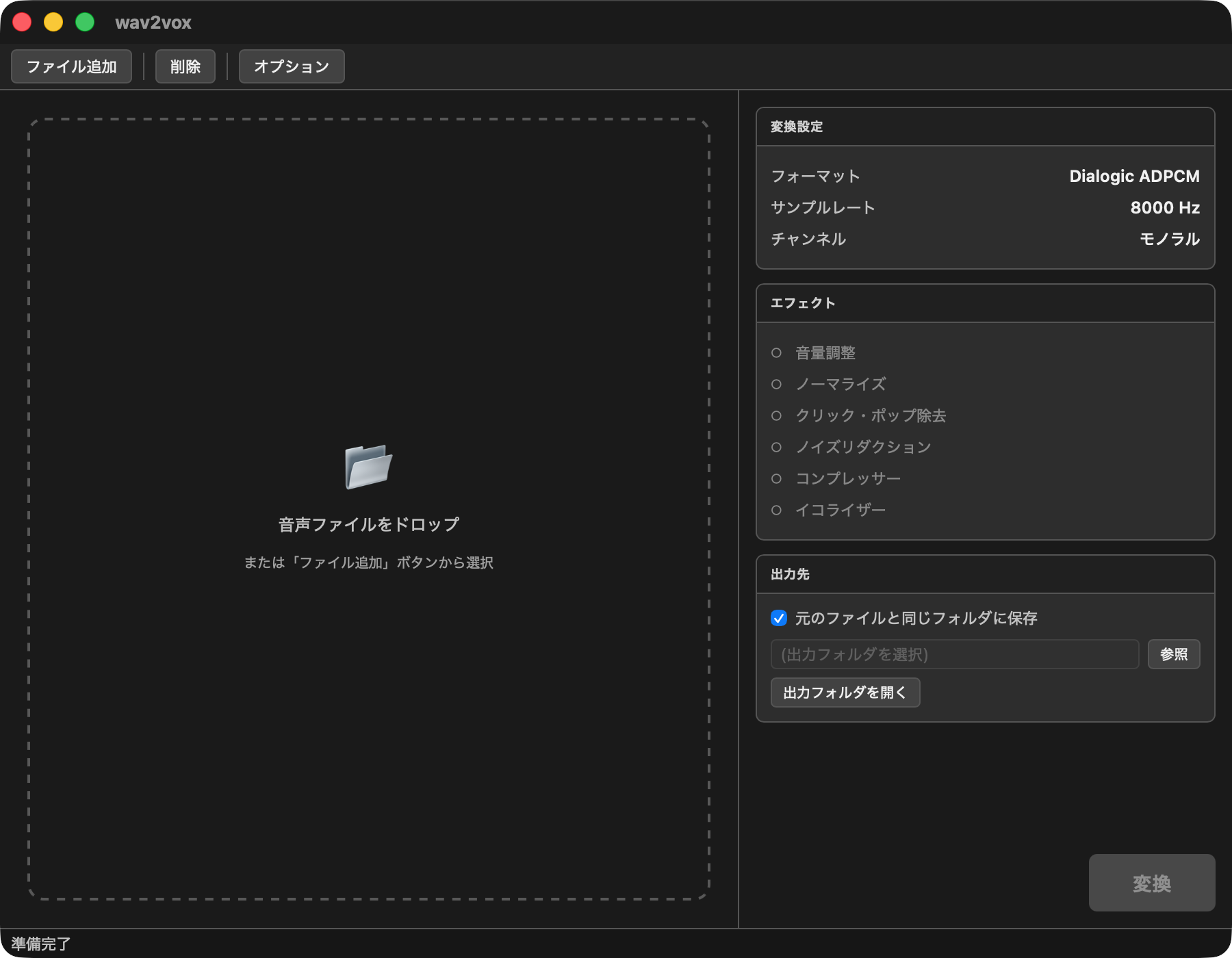1232x958 pixels.
Task: Click the 出力フォルダを選択 input field
Action: [x=955, y=654]
